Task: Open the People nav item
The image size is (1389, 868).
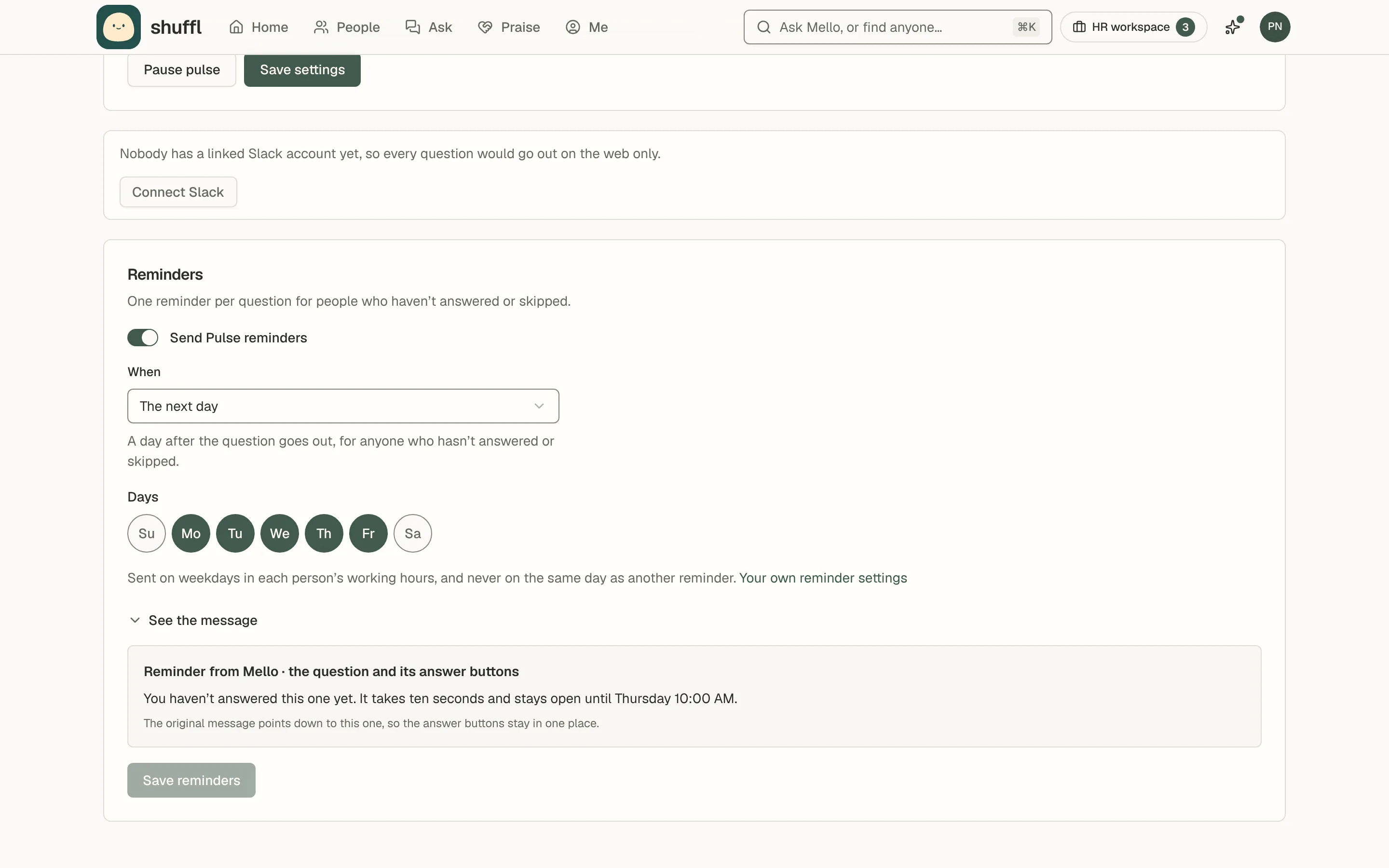Action: tap(347, 27)
